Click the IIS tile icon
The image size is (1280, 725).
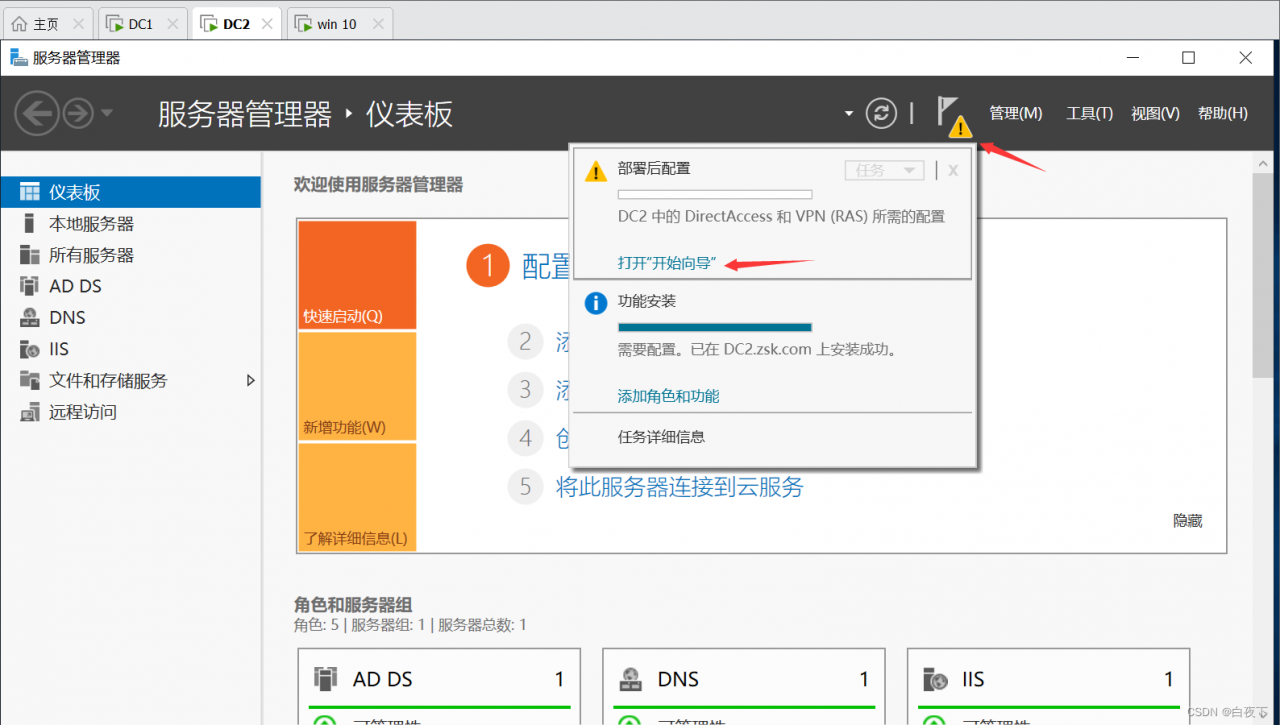pyautogui.click(x=935, y=679)
